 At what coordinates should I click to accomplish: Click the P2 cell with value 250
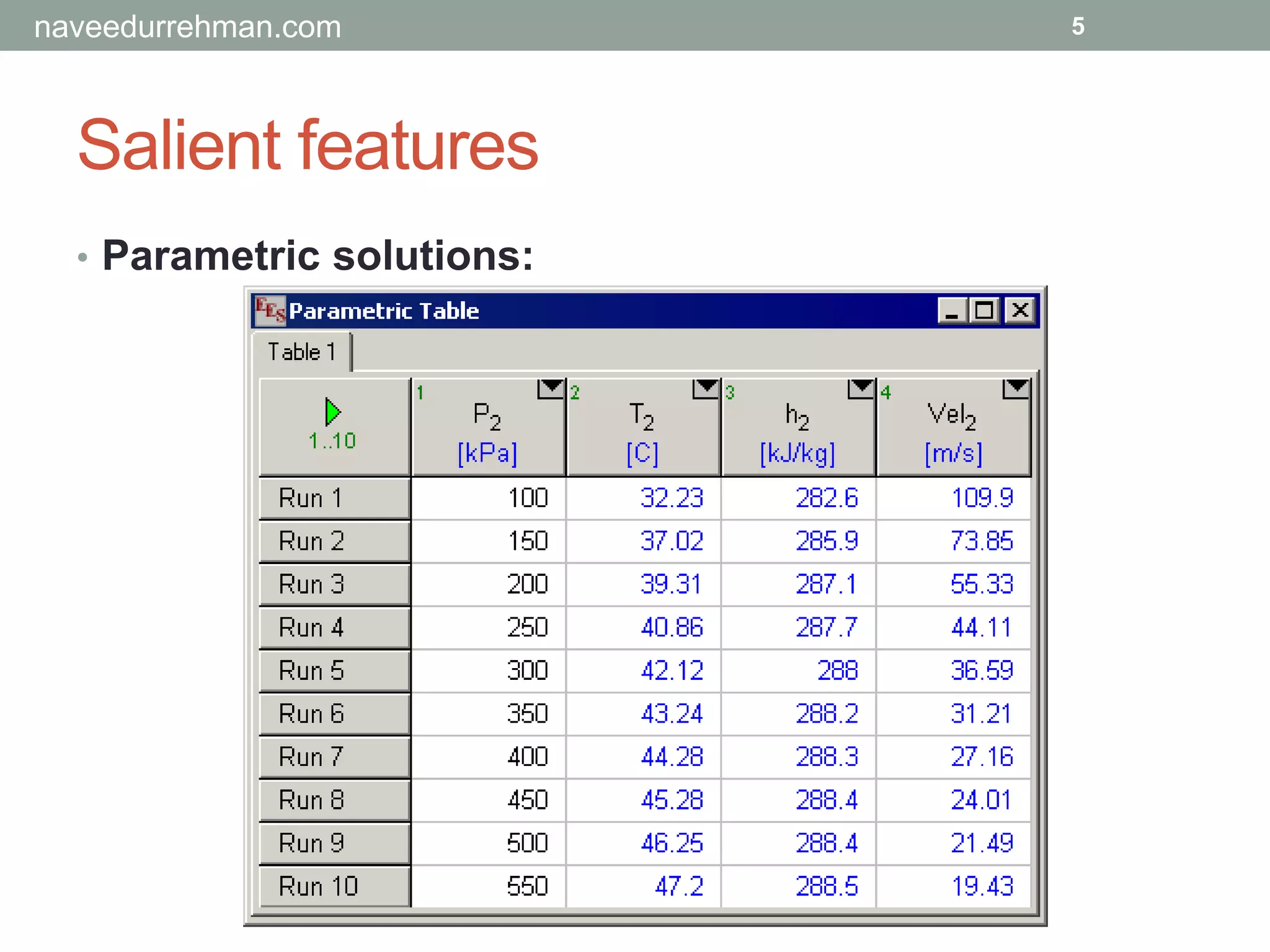(x=489, y=628)
